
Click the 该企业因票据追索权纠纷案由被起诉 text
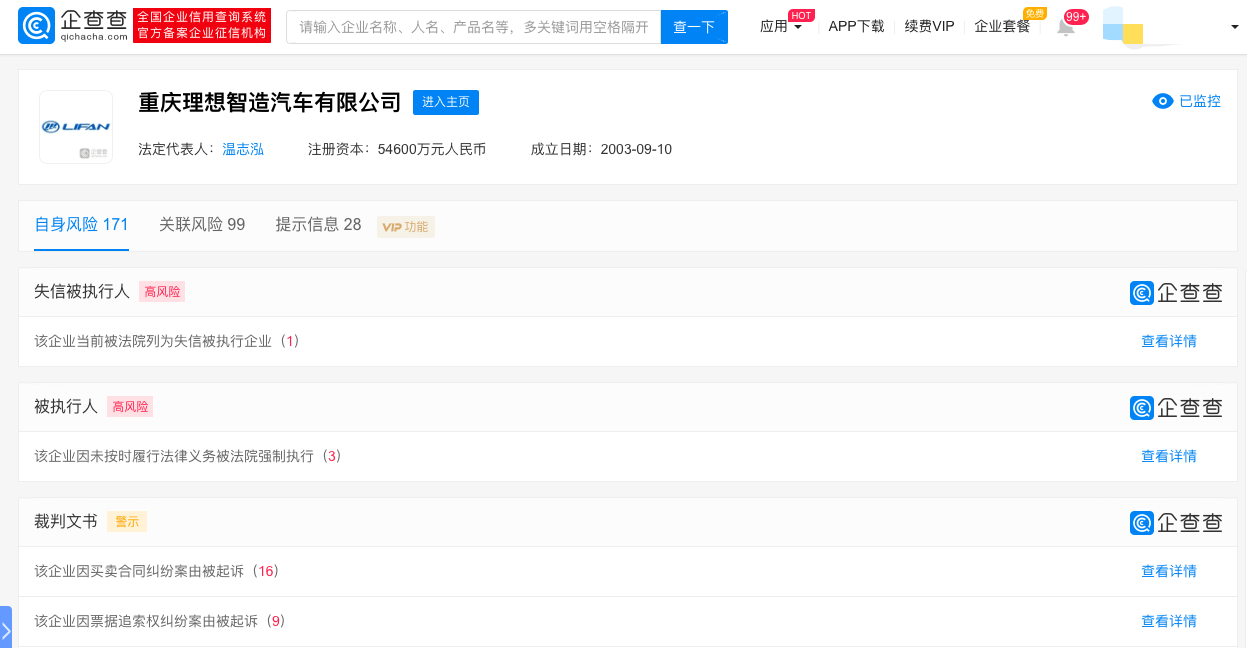coord(146,621)
